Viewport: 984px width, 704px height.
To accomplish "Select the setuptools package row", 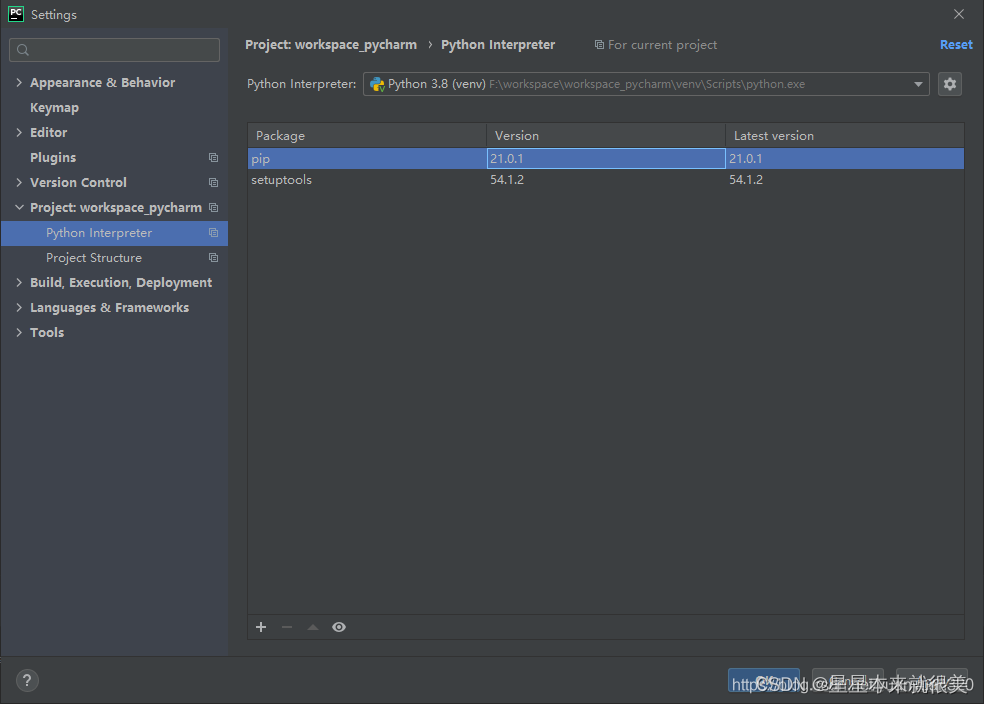I will [x=606, y=179].
